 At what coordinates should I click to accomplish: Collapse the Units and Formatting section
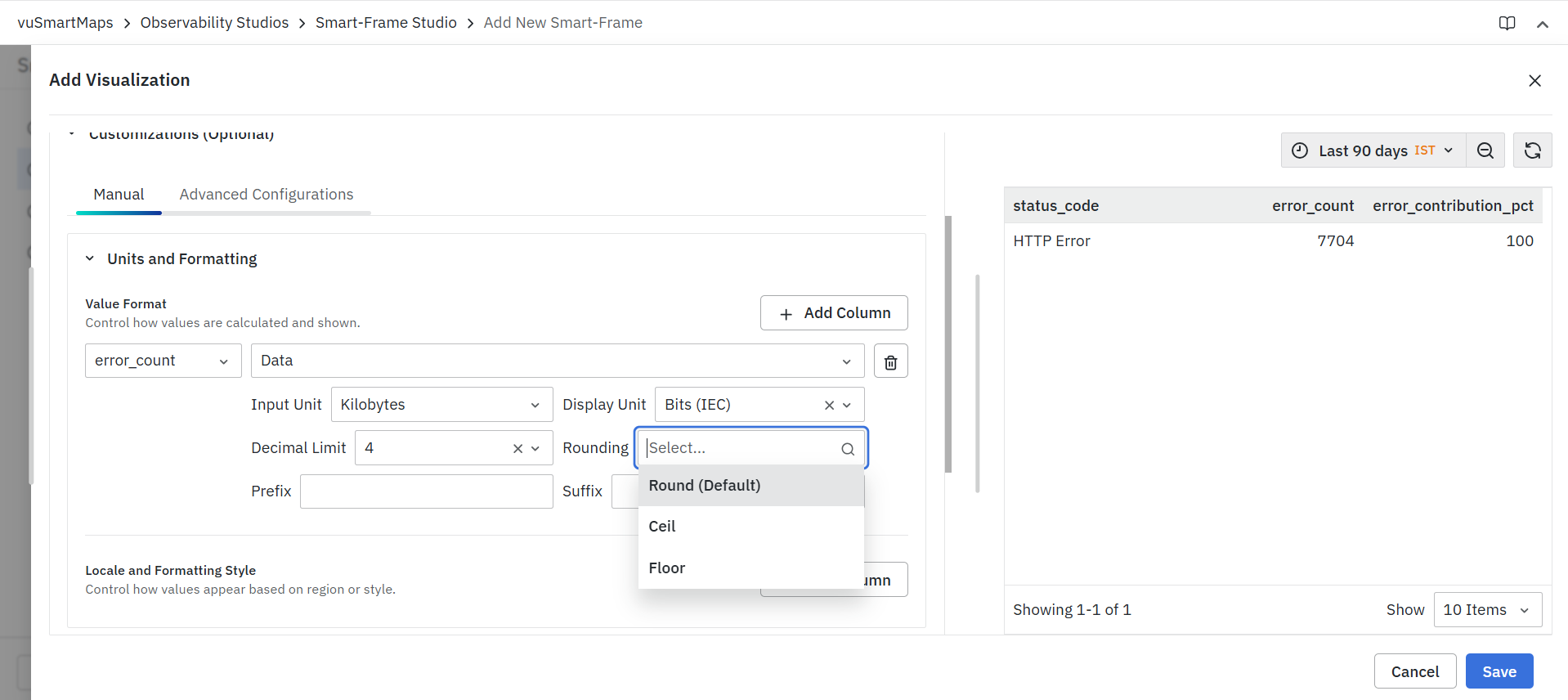pos(90,258)
